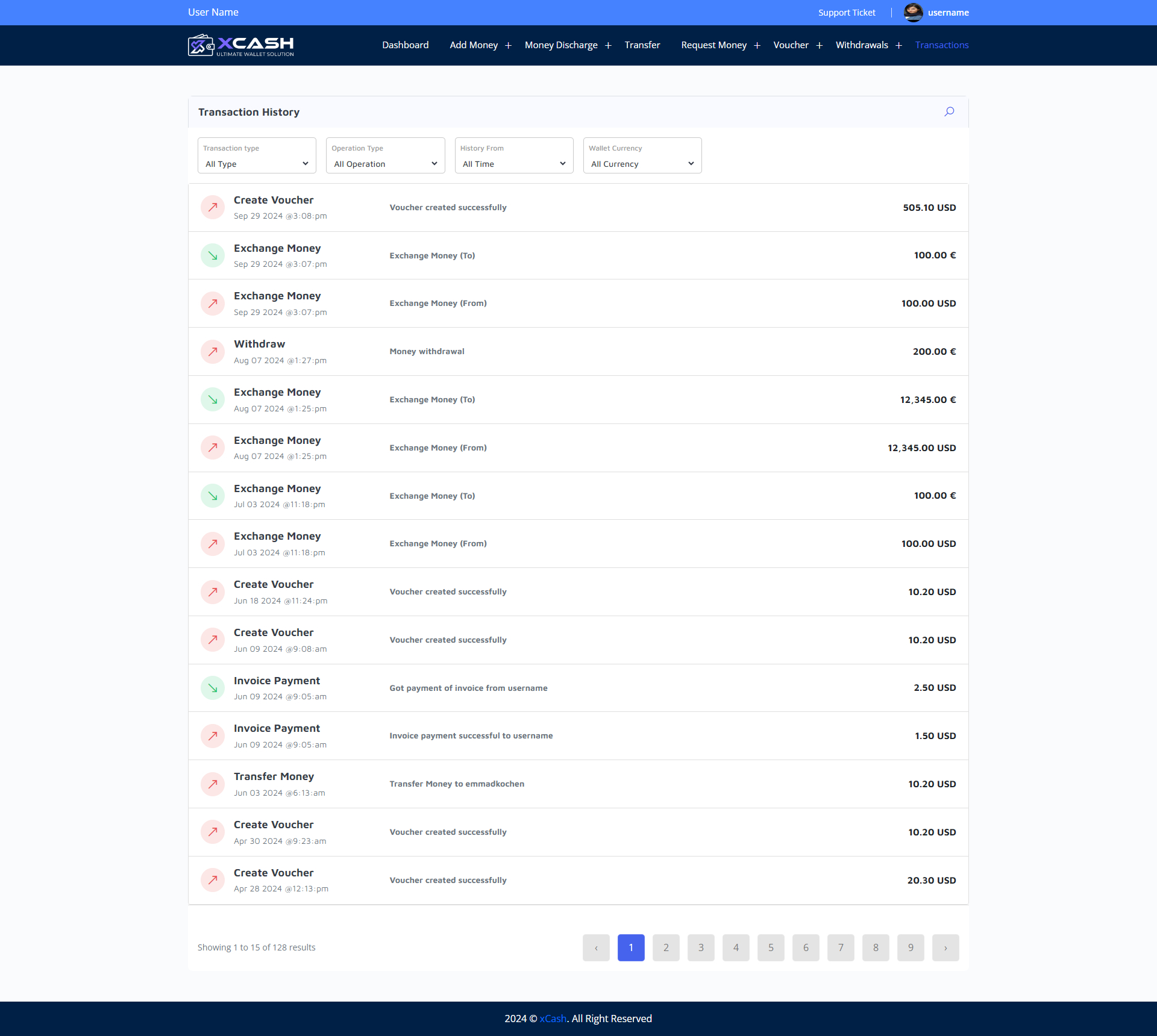Open the Transfer menu item
This screenshot has height=1036, width=1157.
[642, 45]
